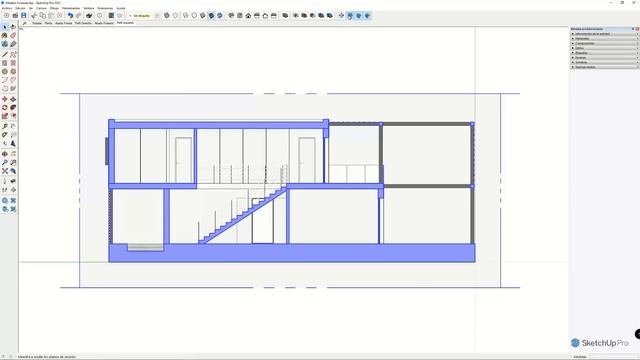640x360 pixels.
Task: Choose the Eraser tool
Action: [13, 36]
